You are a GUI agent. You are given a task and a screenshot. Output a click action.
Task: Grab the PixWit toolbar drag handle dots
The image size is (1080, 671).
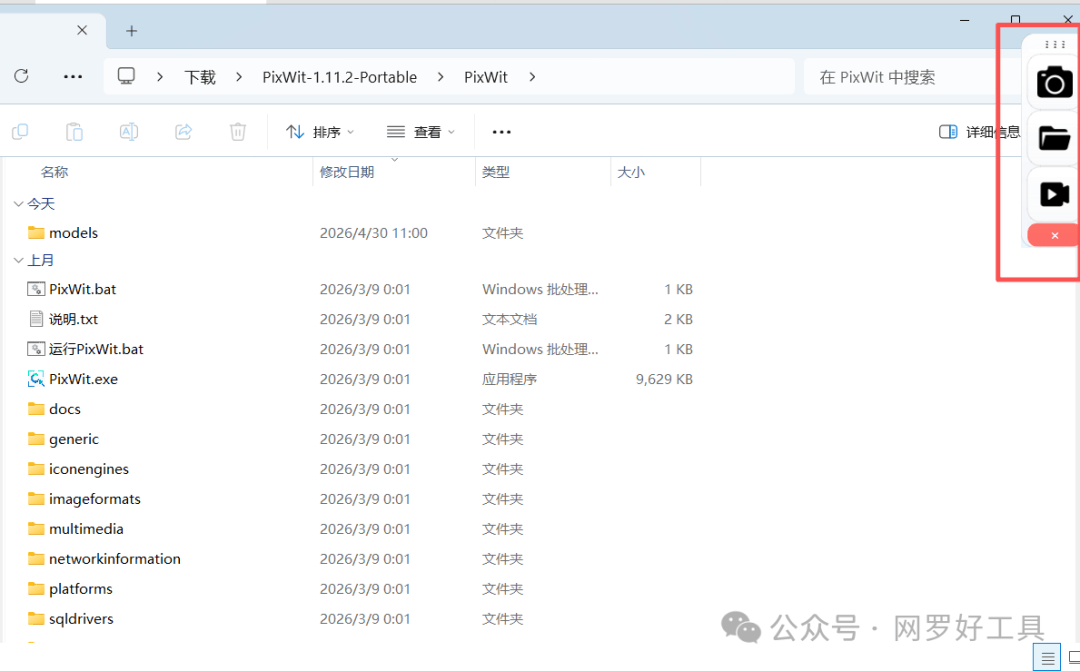tap(1055, 45)
